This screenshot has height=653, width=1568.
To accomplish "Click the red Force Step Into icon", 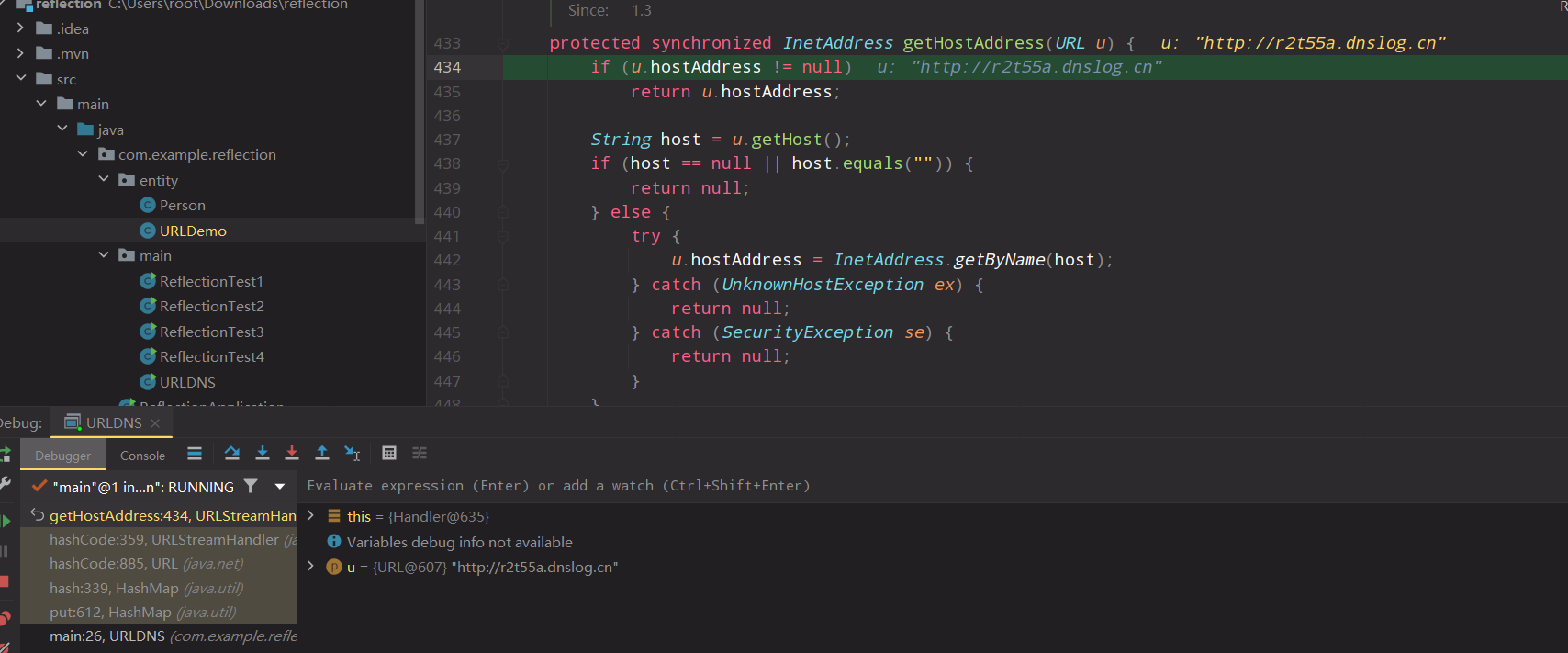I will pos(292,453).
